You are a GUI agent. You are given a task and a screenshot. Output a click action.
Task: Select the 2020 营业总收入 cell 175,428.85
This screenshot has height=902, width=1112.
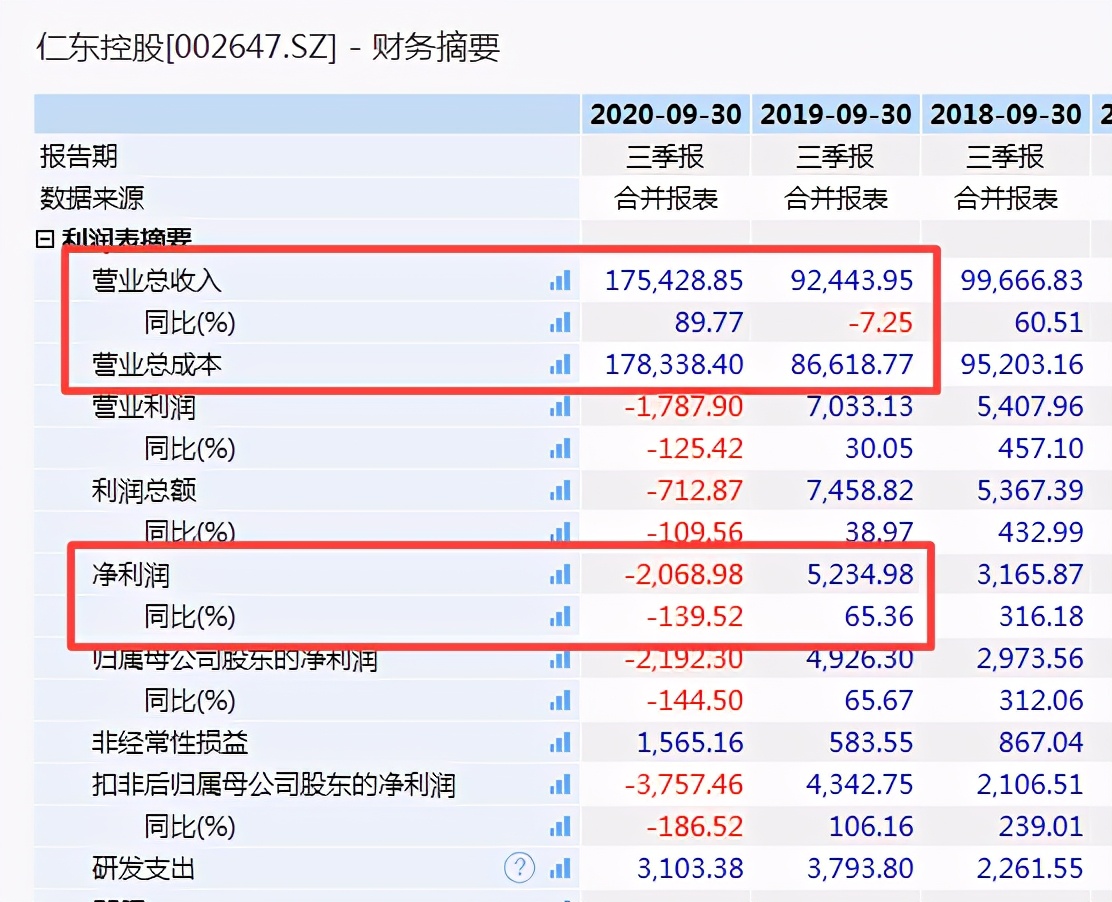point(674,281)
